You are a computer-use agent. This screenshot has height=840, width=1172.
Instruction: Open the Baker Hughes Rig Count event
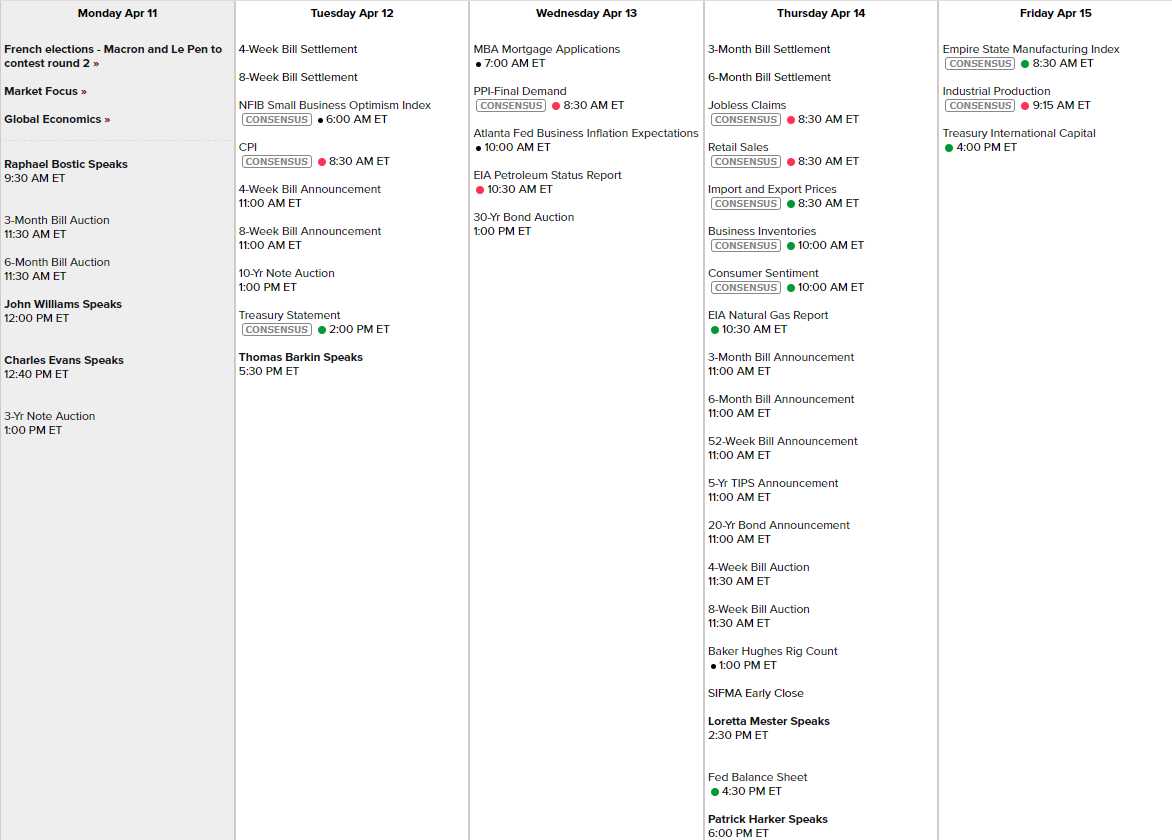[772, 651]
